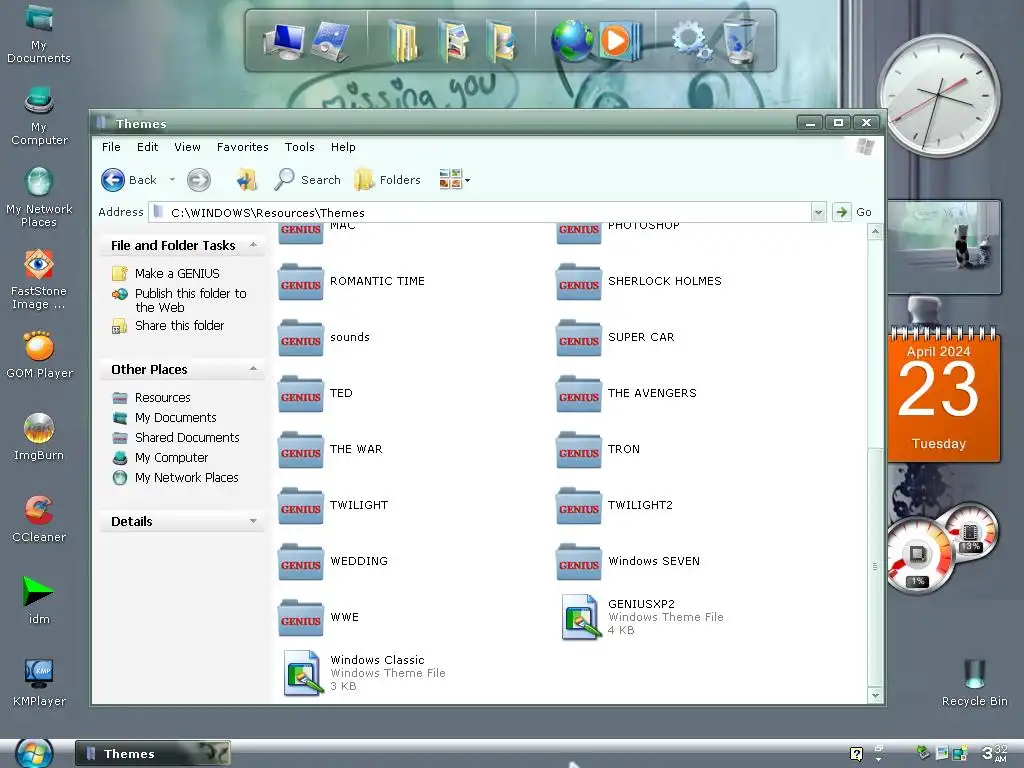This screenshot has width=1024, height=768.
Task: Open the globe browser icon in top dock
Action: pos(571,40)
